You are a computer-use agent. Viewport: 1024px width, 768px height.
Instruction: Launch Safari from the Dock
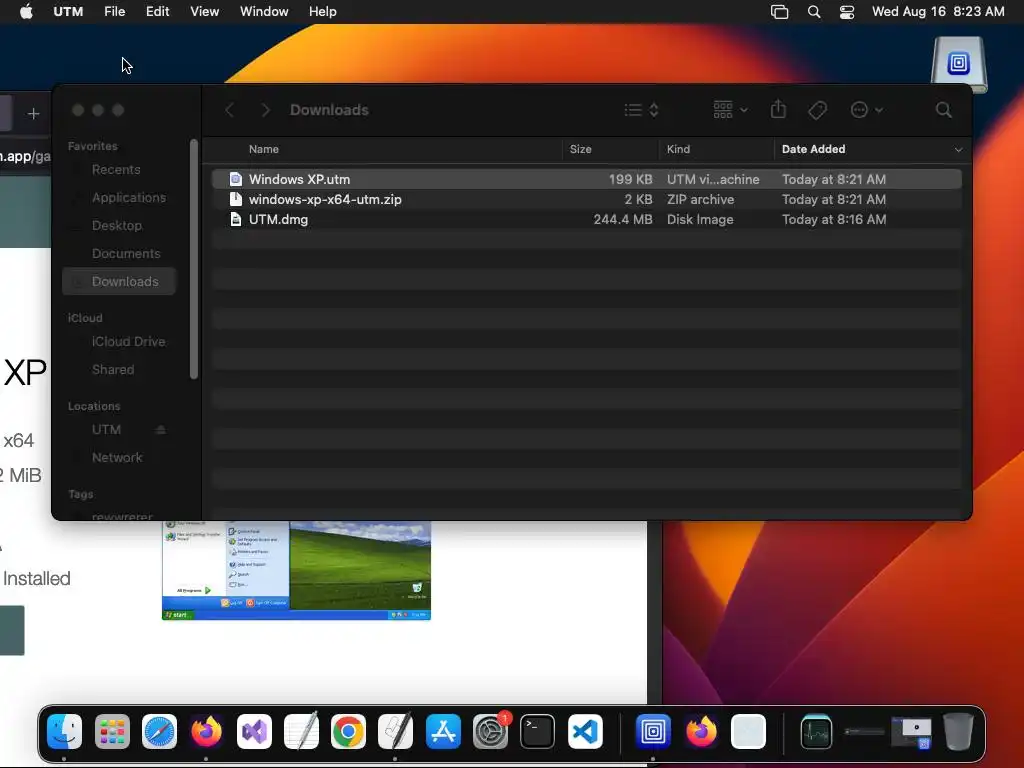coord(159,731)
